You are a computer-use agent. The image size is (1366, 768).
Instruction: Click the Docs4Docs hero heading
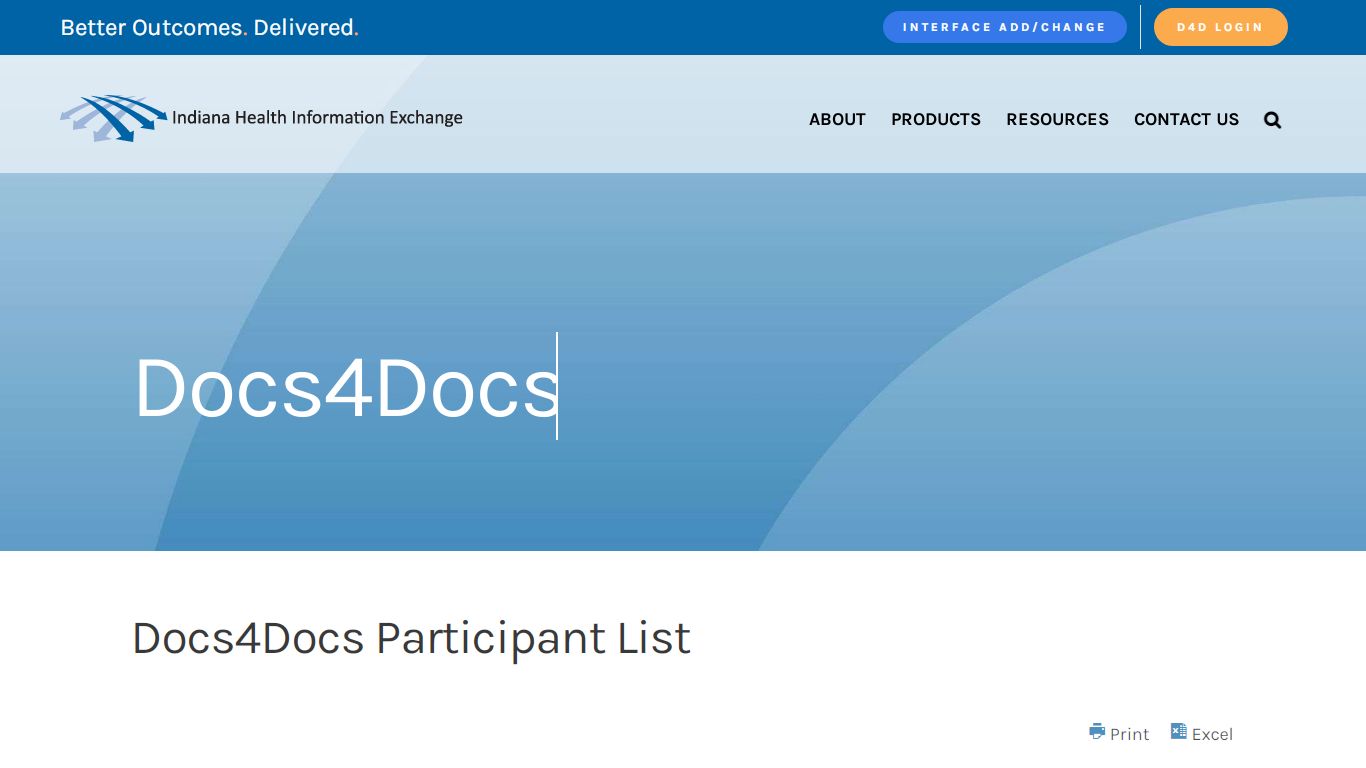click(x=346, y=388)
